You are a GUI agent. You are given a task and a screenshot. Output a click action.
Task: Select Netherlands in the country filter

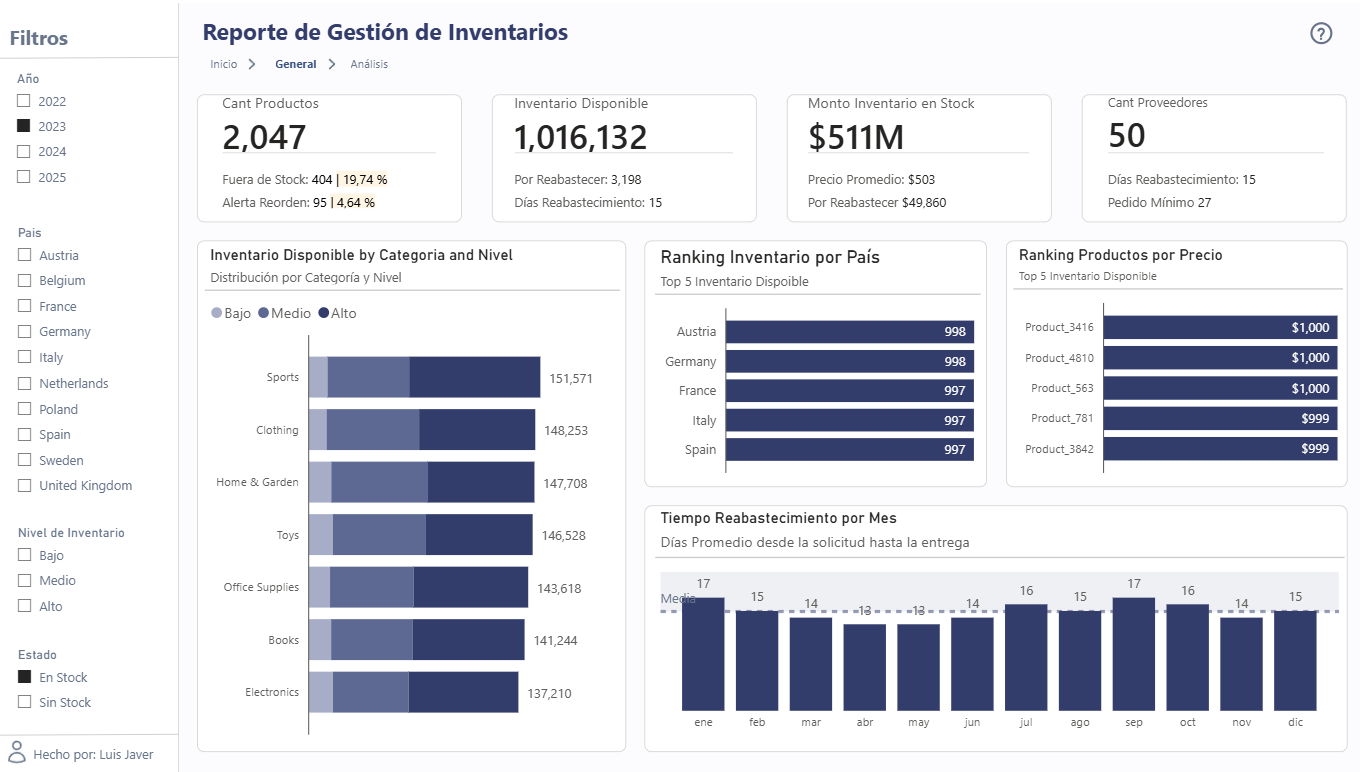pos(25,383)
